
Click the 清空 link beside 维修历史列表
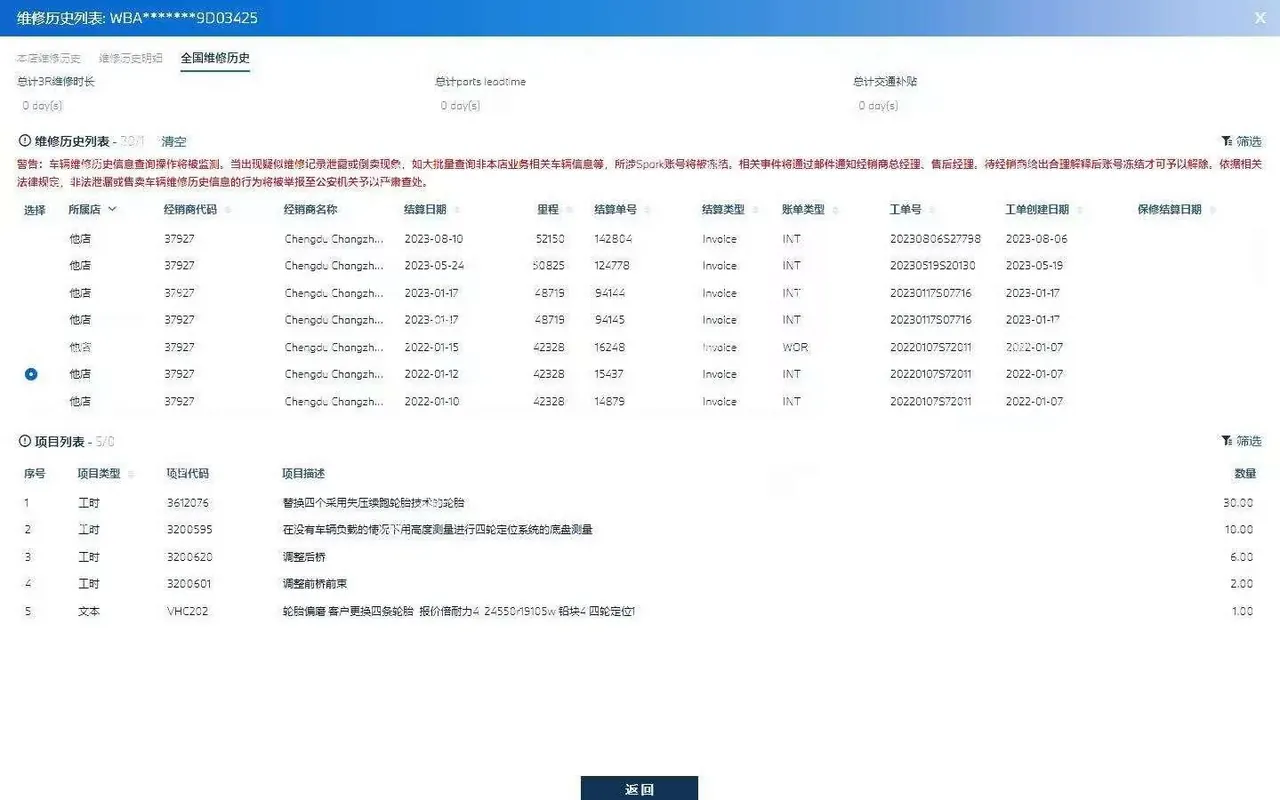coord(174,142)
